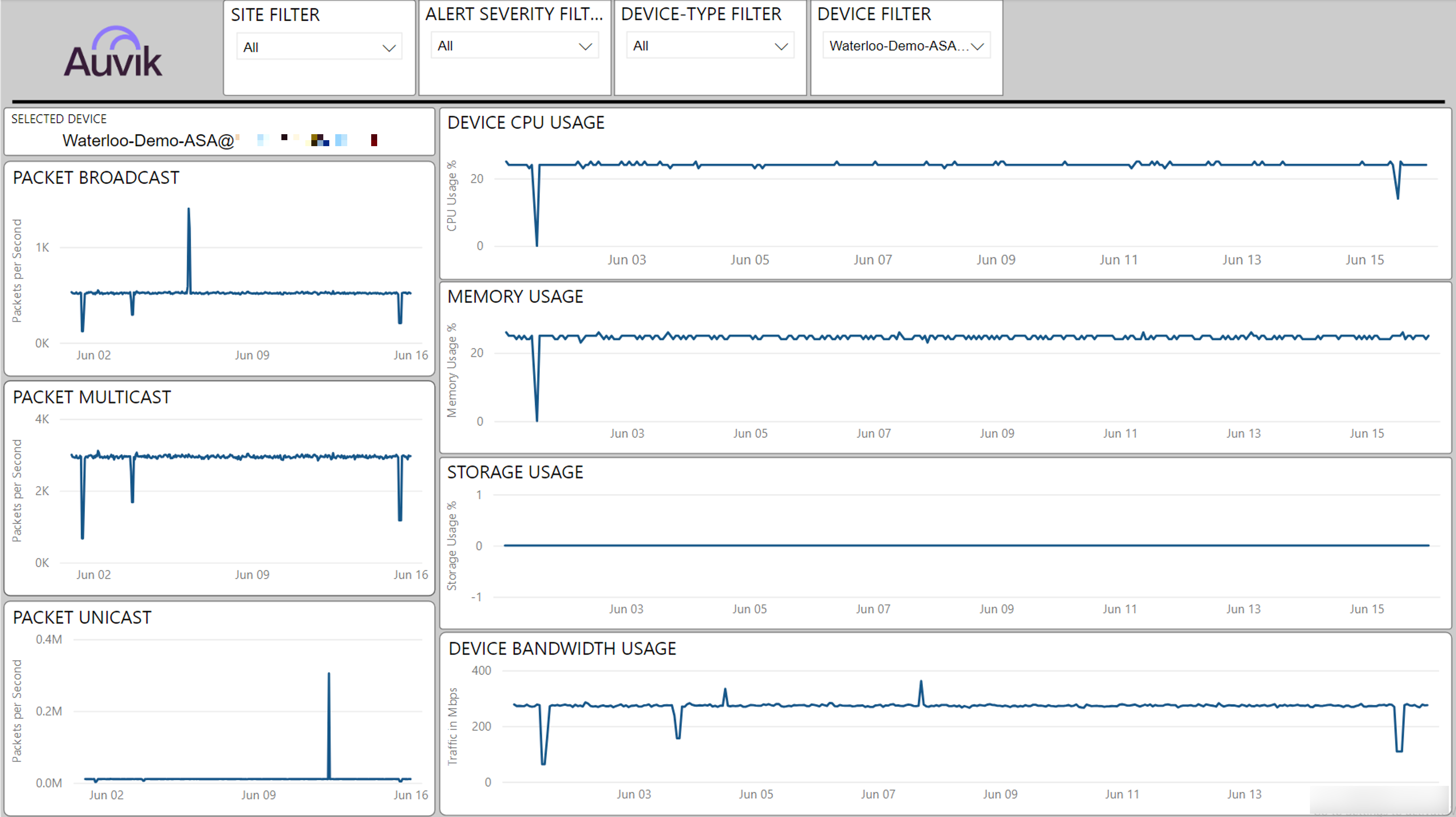Click Jun 09 label on Packet Broadcast axis
This screenshot has height=817, width=1456.
click(x=252, y=355)
